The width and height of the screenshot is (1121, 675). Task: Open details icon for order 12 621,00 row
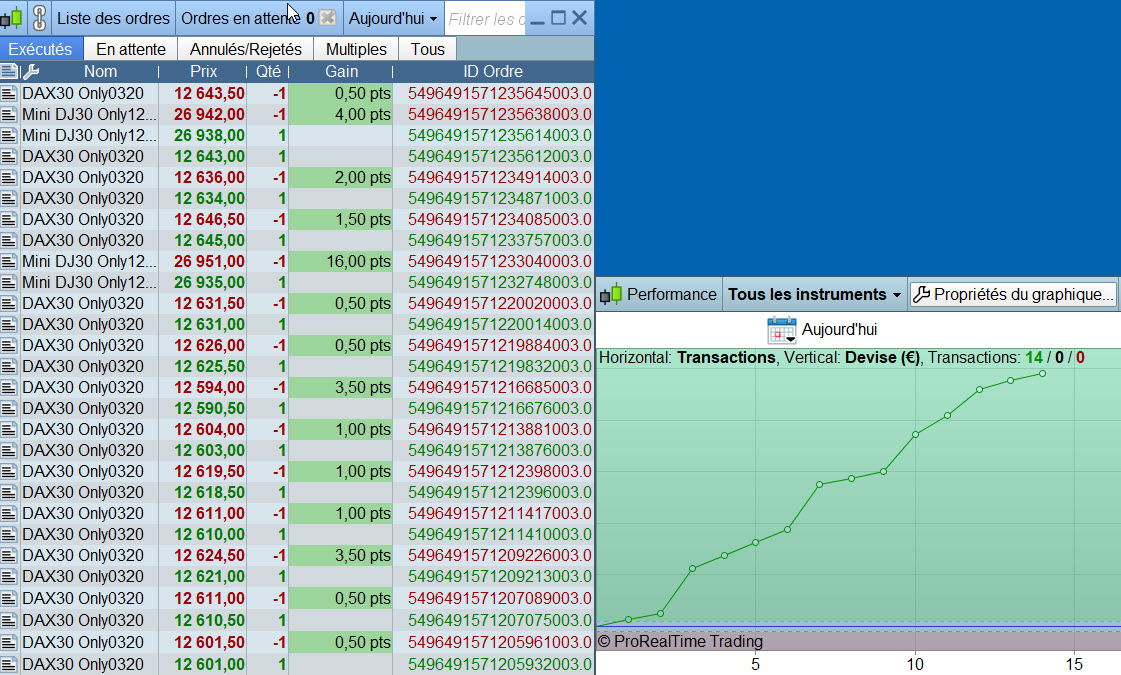pyautogui.click(x=9, y=576)
